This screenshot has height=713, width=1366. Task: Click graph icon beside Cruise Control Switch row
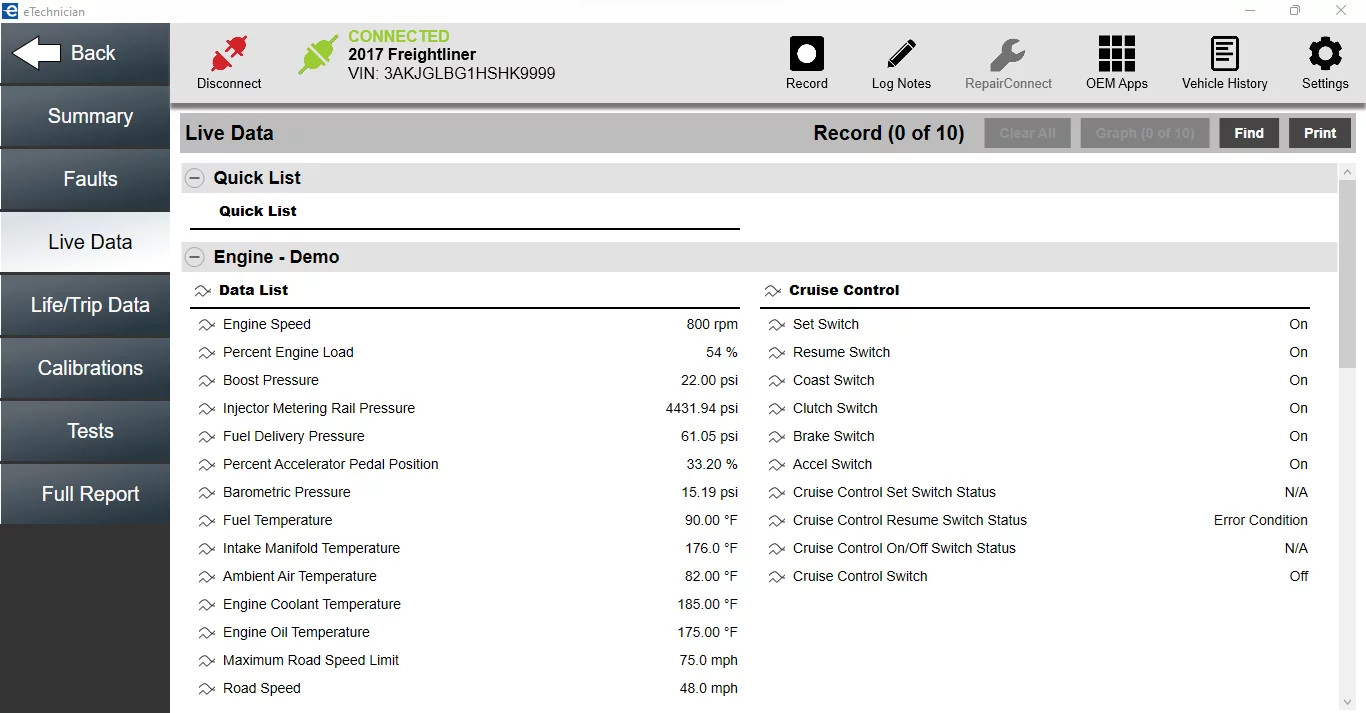tap(776, 577)
